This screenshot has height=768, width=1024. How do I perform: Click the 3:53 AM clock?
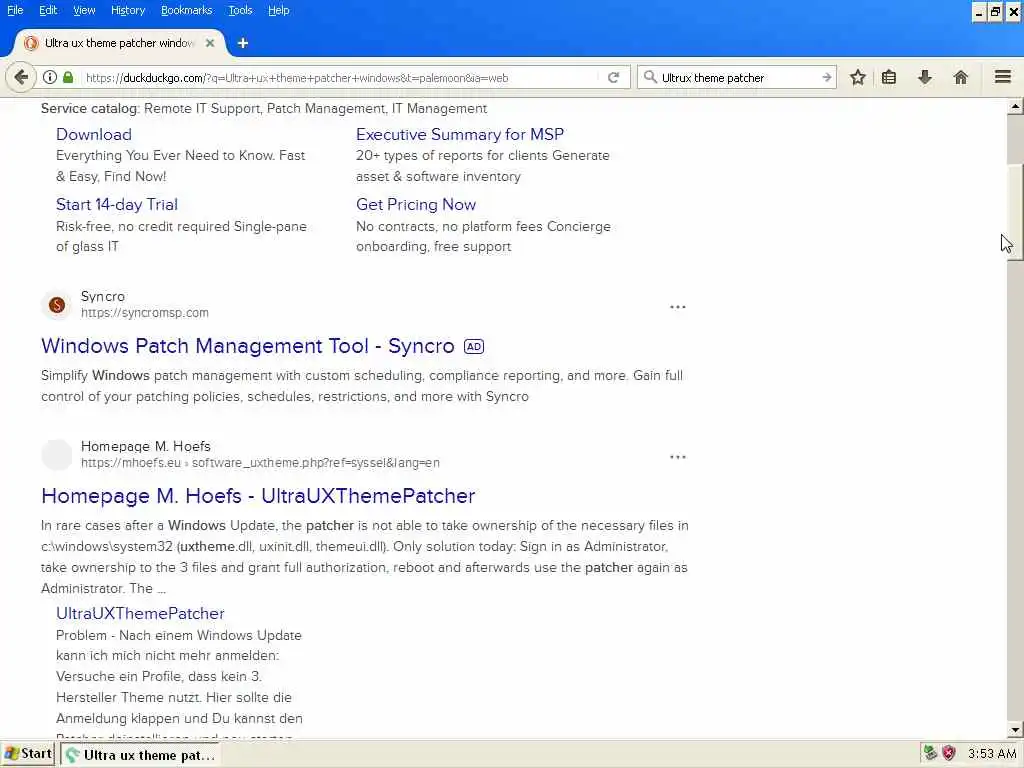[x=991, y=754]
